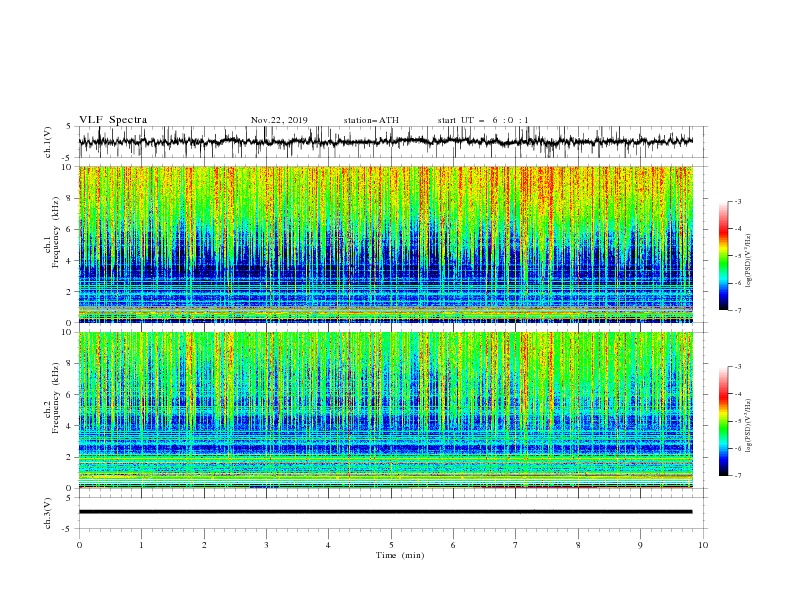Click the ch.2 "Frequency (kHz)" axis title

pyautogui.click(x=56, y=398)
